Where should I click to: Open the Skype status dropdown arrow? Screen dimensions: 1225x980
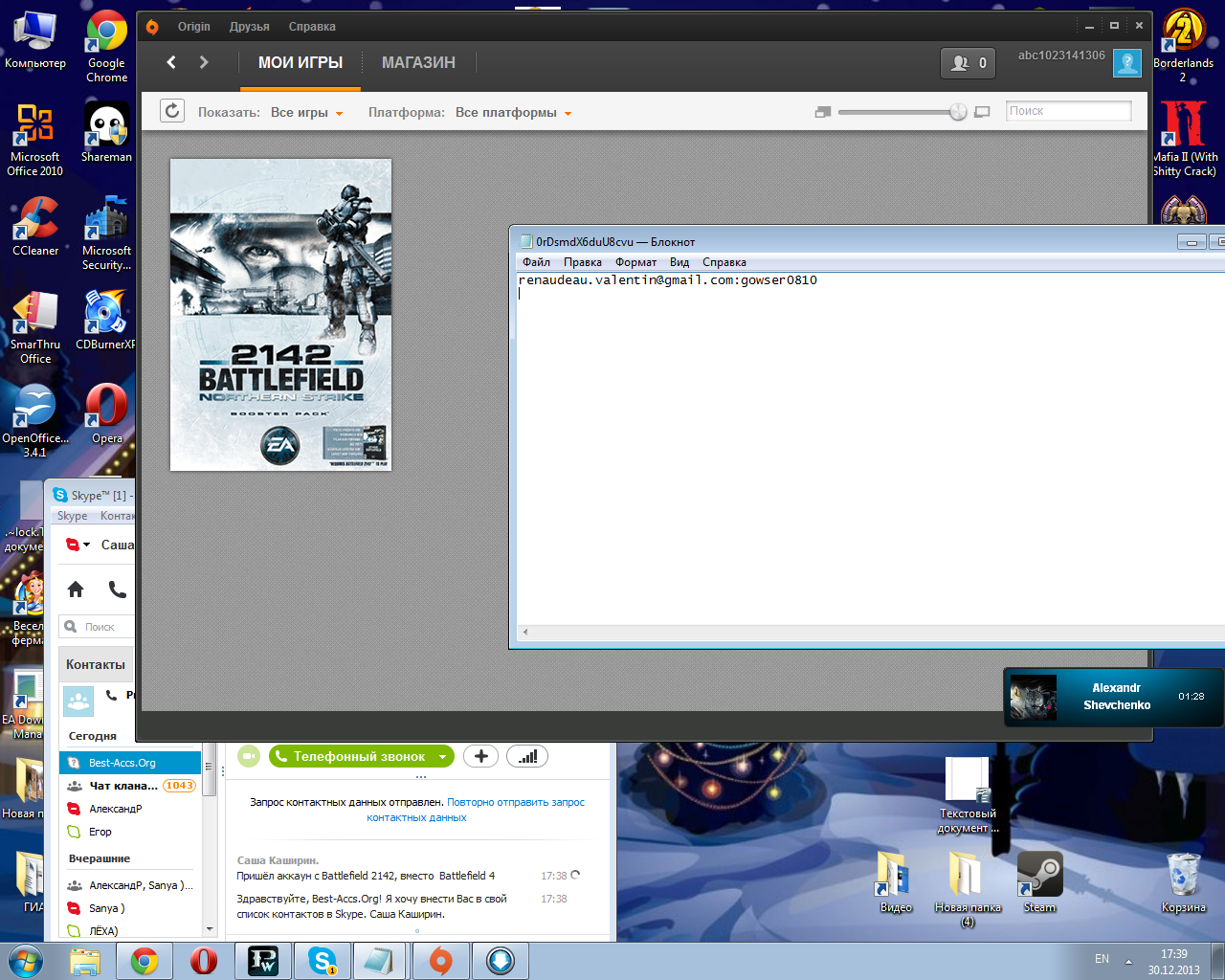click(x=86, y=546)
